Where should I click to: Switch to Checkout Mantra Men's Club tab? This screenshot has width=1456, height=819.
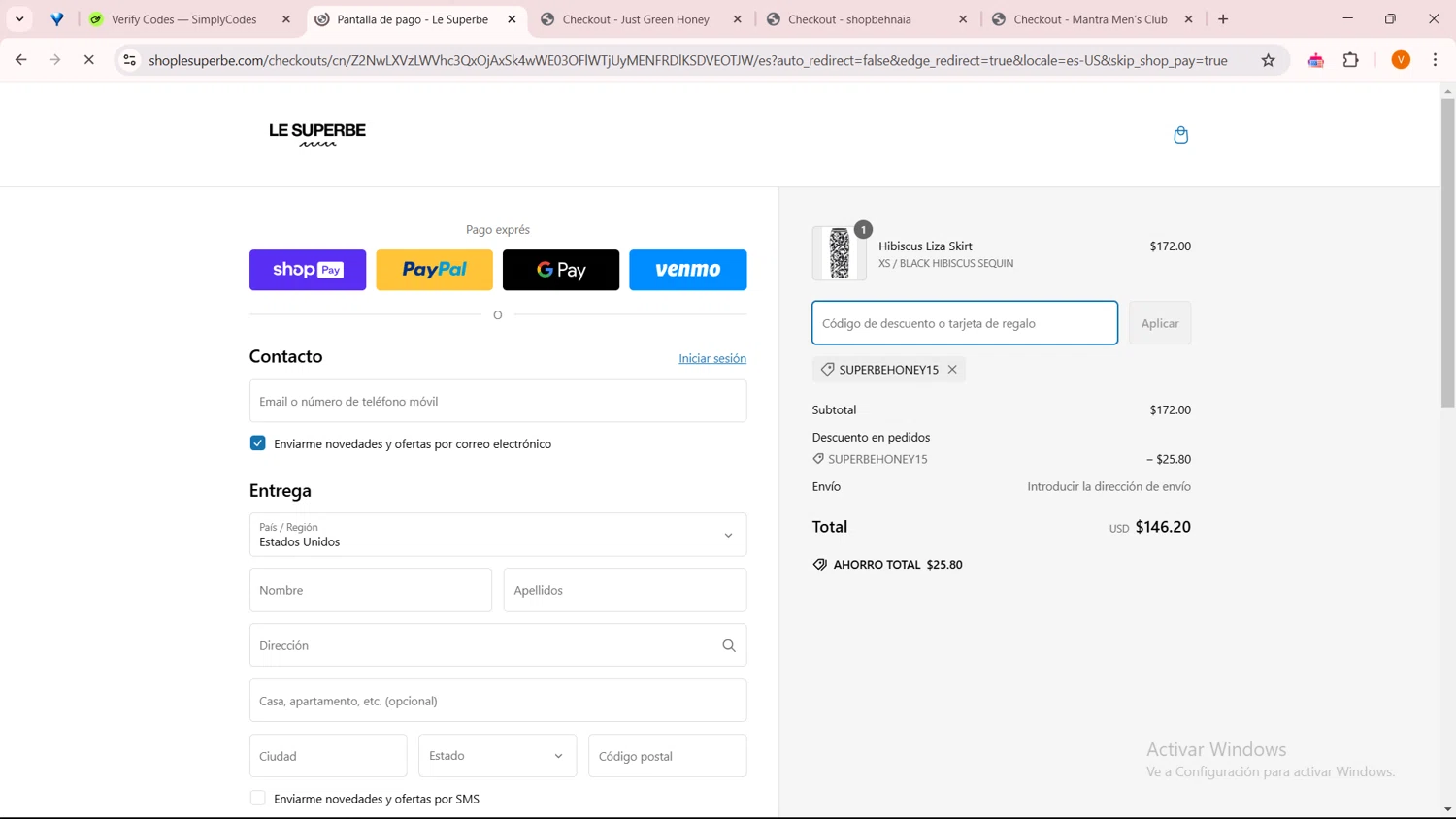coord(1091,19)
